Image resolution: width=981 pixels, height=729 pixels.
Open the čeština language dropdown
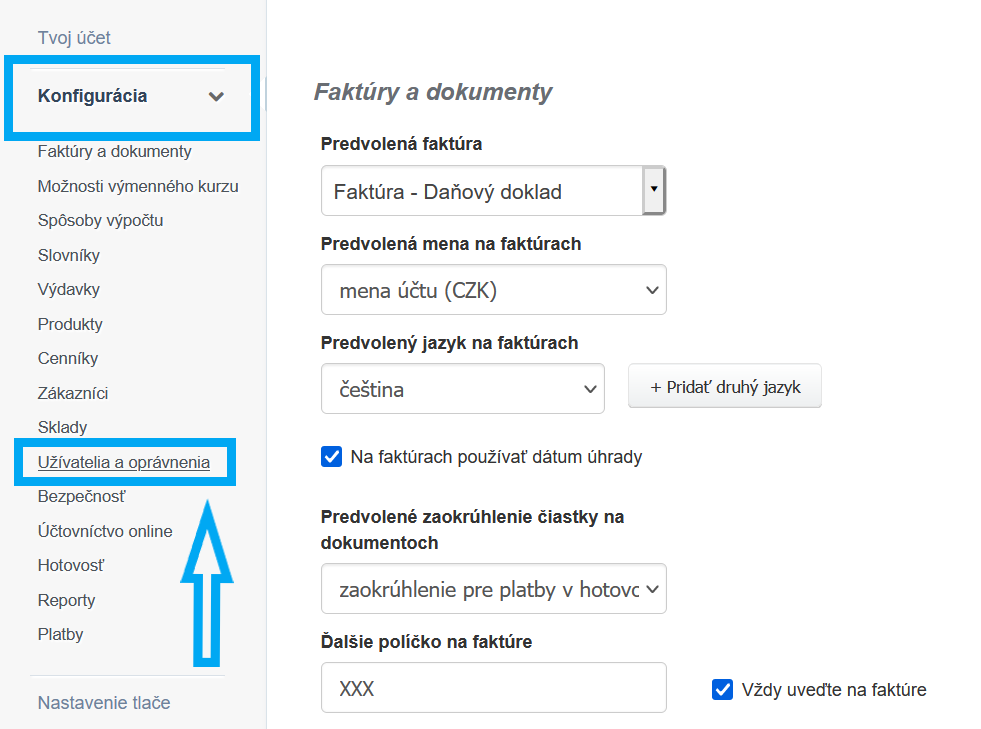point(462,389)
